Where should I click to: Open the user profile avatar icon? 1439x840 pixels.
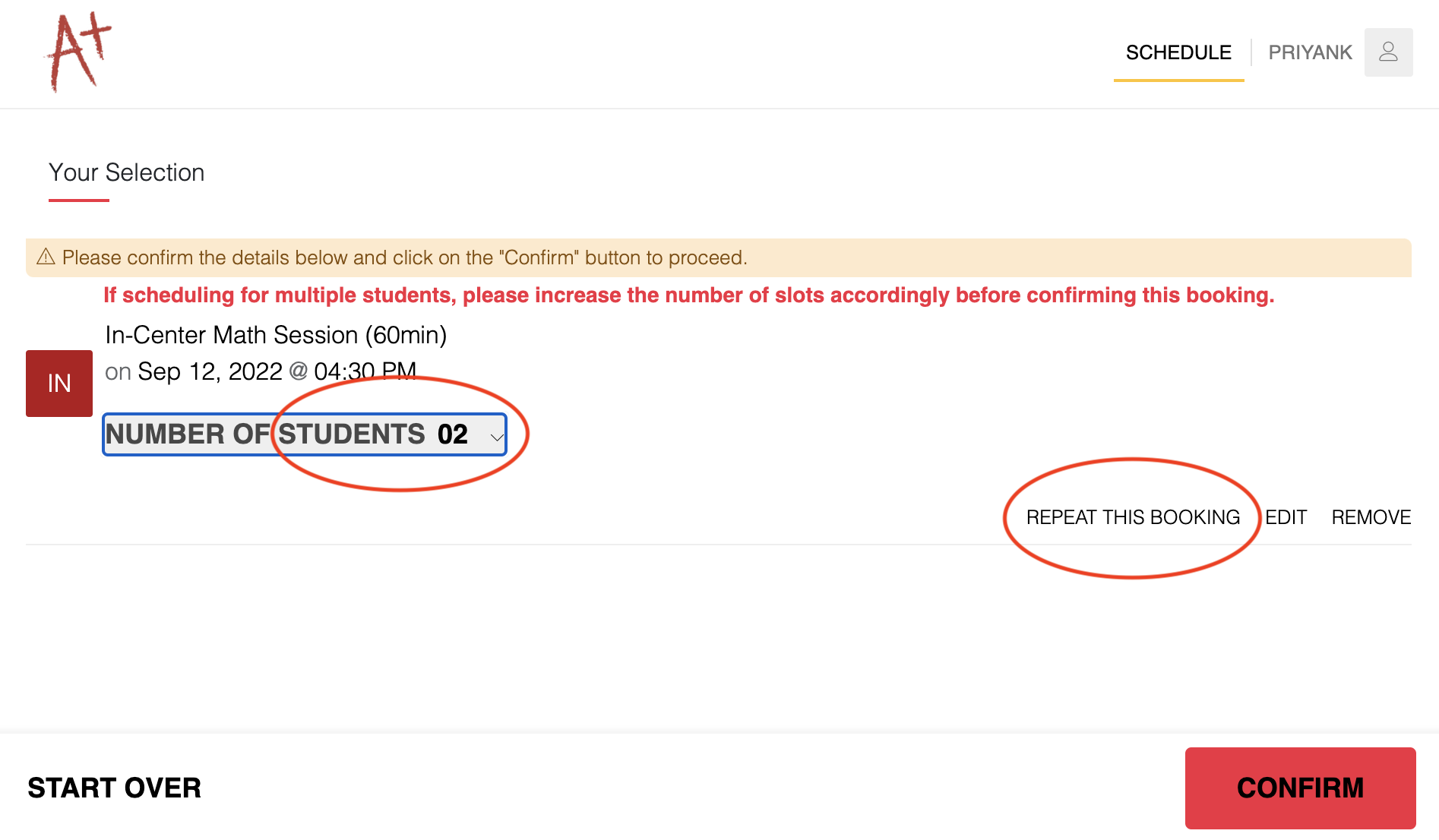pyautogui.click(x=1388, y=52)
